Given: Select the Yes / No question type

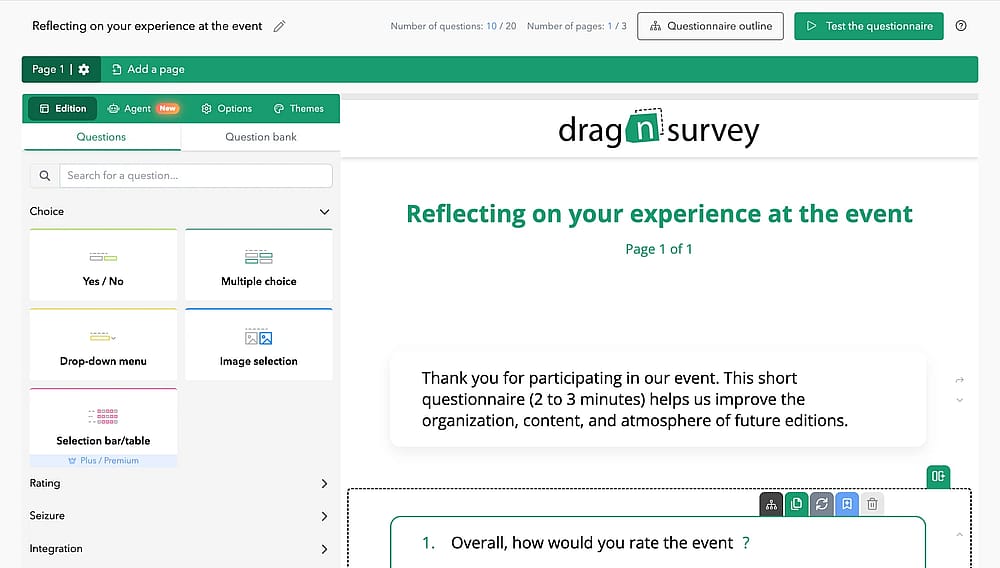Looking at the screenshot, I should click(103, 265).
